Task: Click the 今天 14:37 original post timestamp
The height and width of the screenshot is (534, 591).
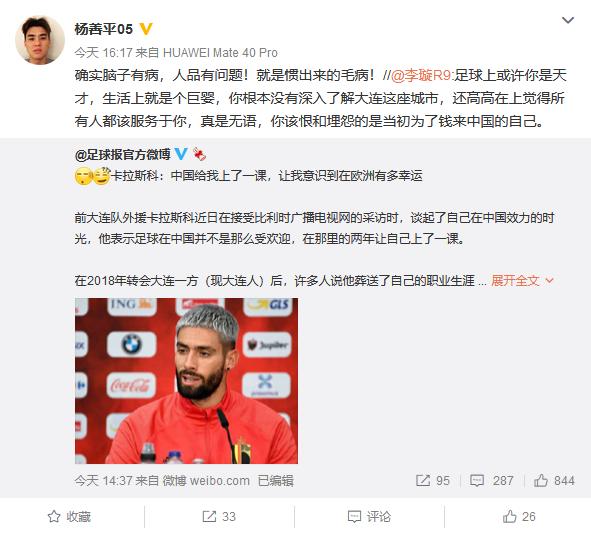Action: click(x=103, y=480)
